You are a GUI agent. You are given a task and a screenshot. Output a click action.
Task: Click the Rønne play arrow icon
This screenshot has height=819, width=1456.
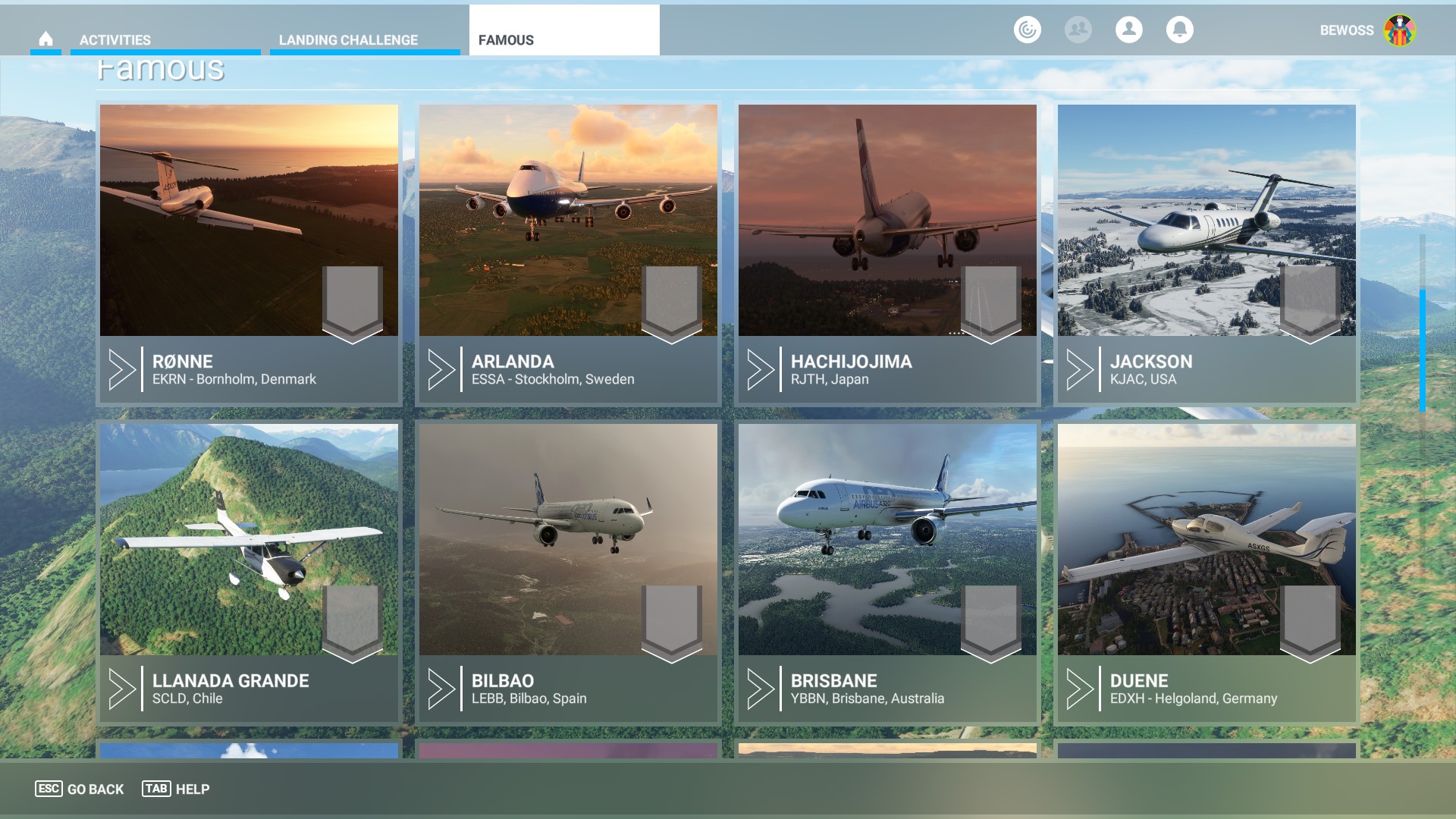122,369
